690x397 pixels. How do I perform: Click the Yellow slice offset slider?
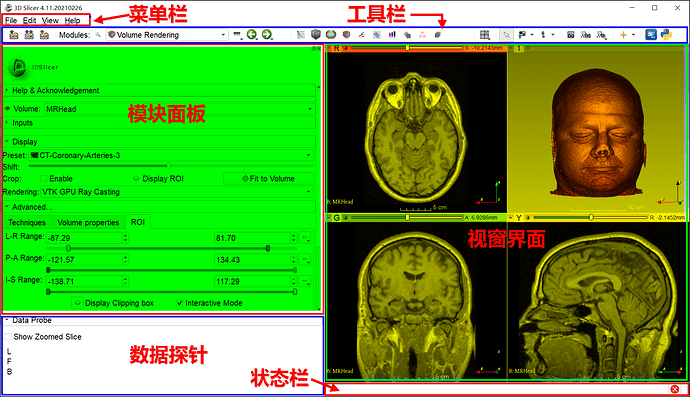tap(591, 217)
